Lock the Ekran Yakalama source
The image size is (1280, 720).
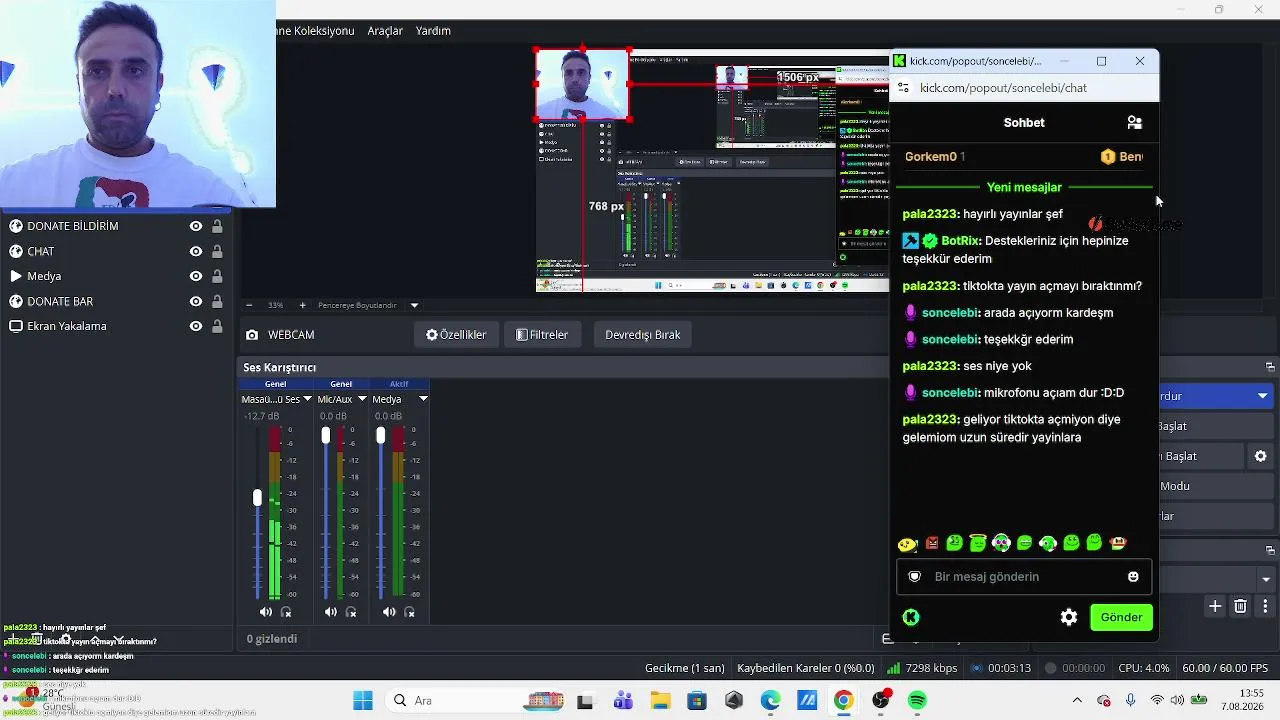[x=217, y=326]
